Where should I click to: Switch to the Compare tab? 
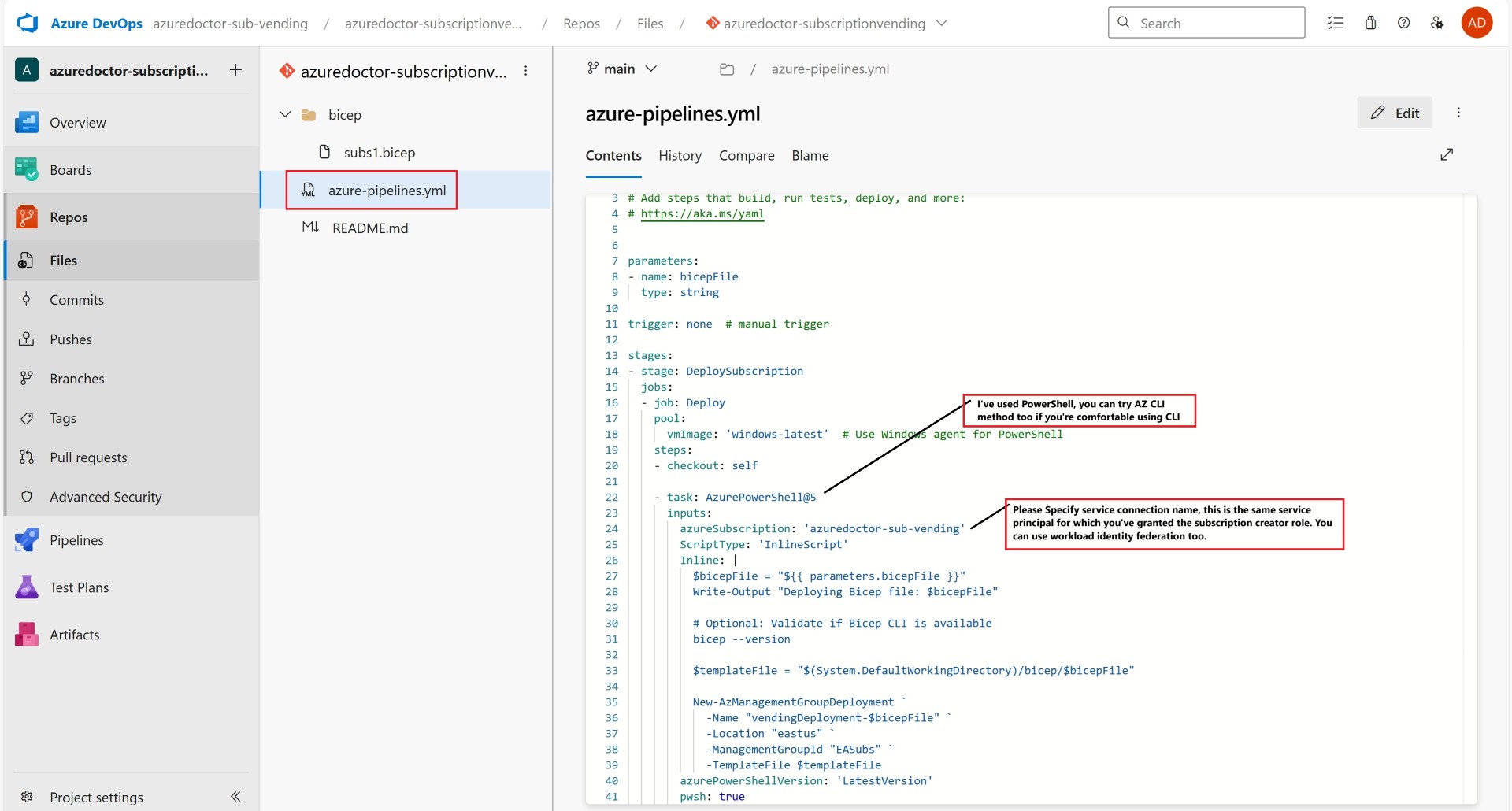pos(747,156)
